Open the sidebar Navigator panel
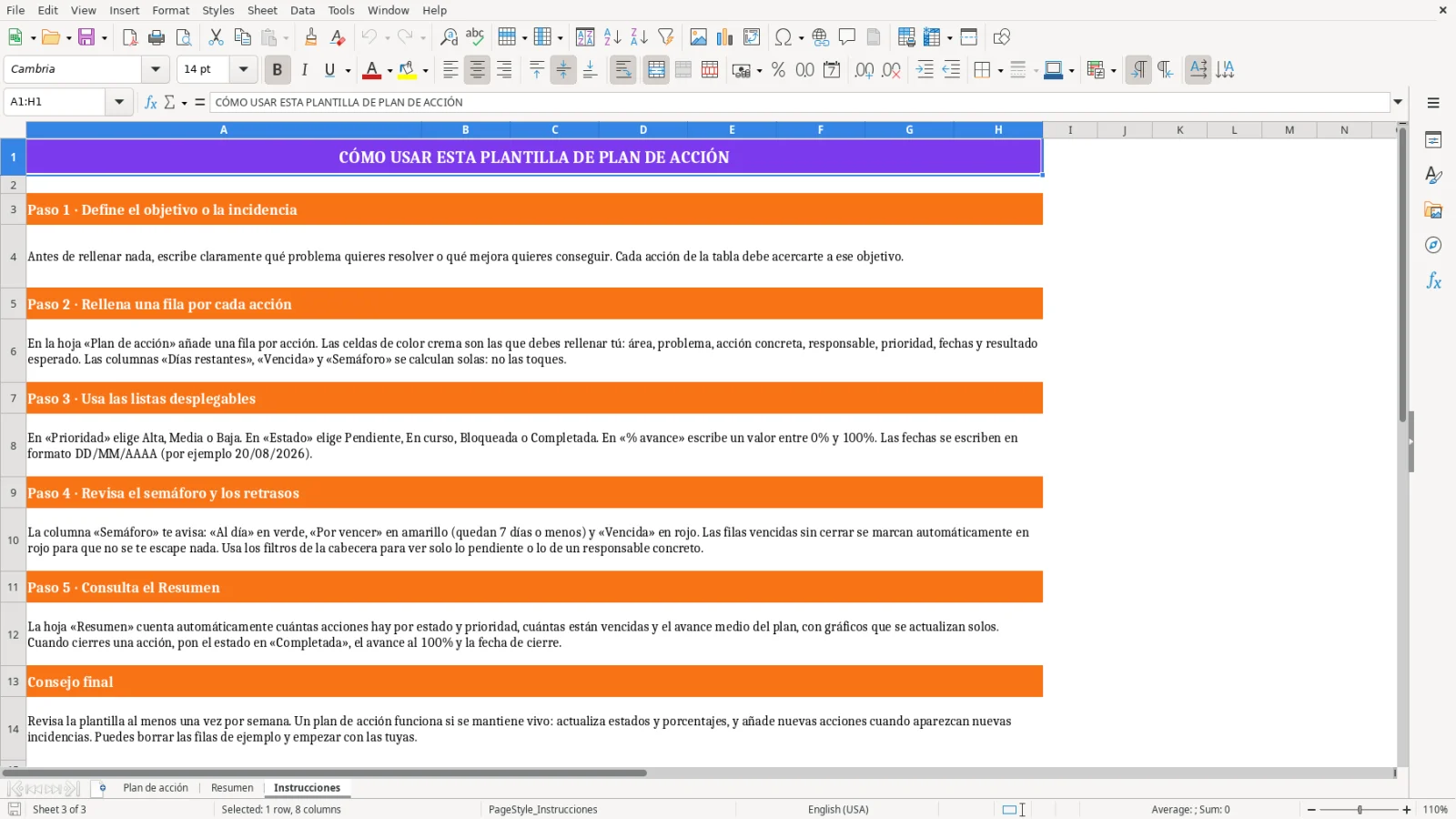This screenshot has width=1456, height=819. [1433, 246]
